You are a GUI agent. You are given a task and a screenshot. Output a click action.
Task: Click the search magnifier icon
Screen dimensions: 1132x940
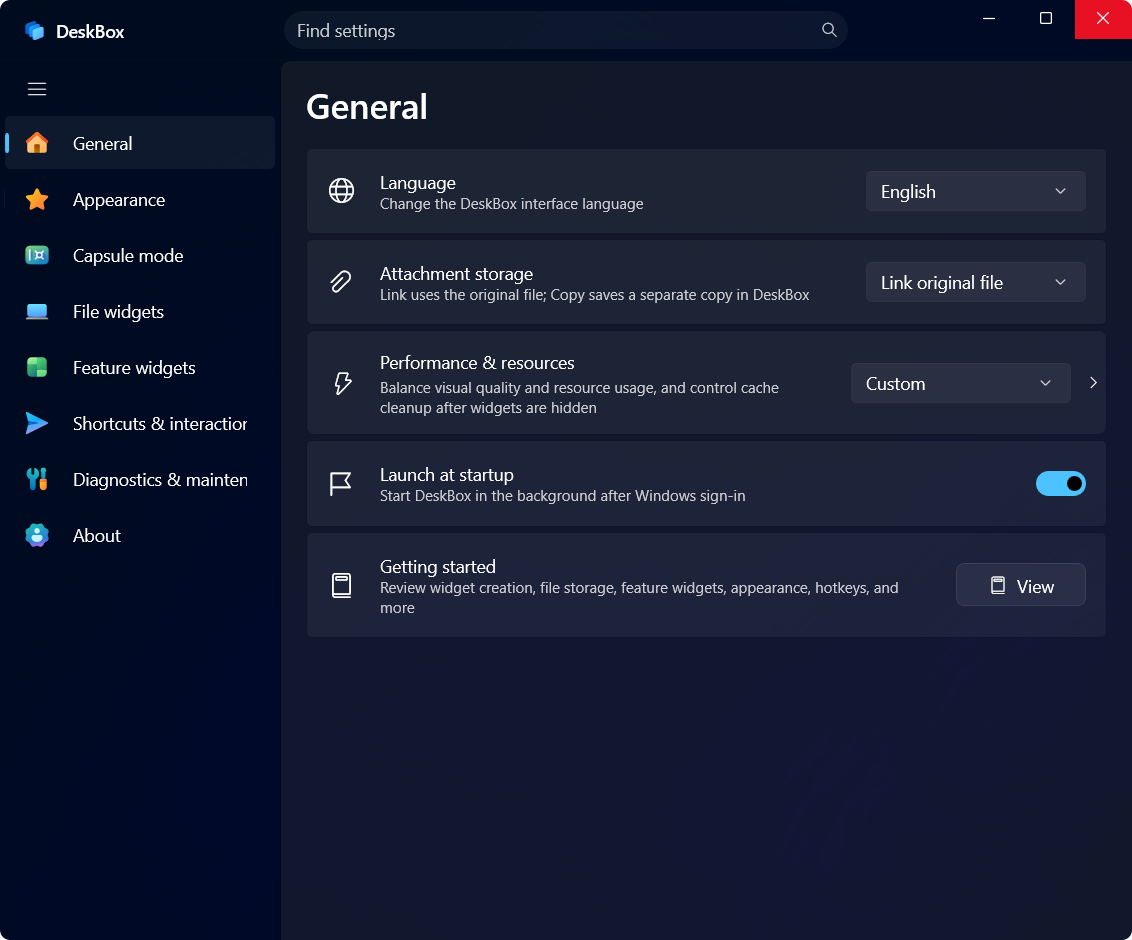(x=829, y=30)
